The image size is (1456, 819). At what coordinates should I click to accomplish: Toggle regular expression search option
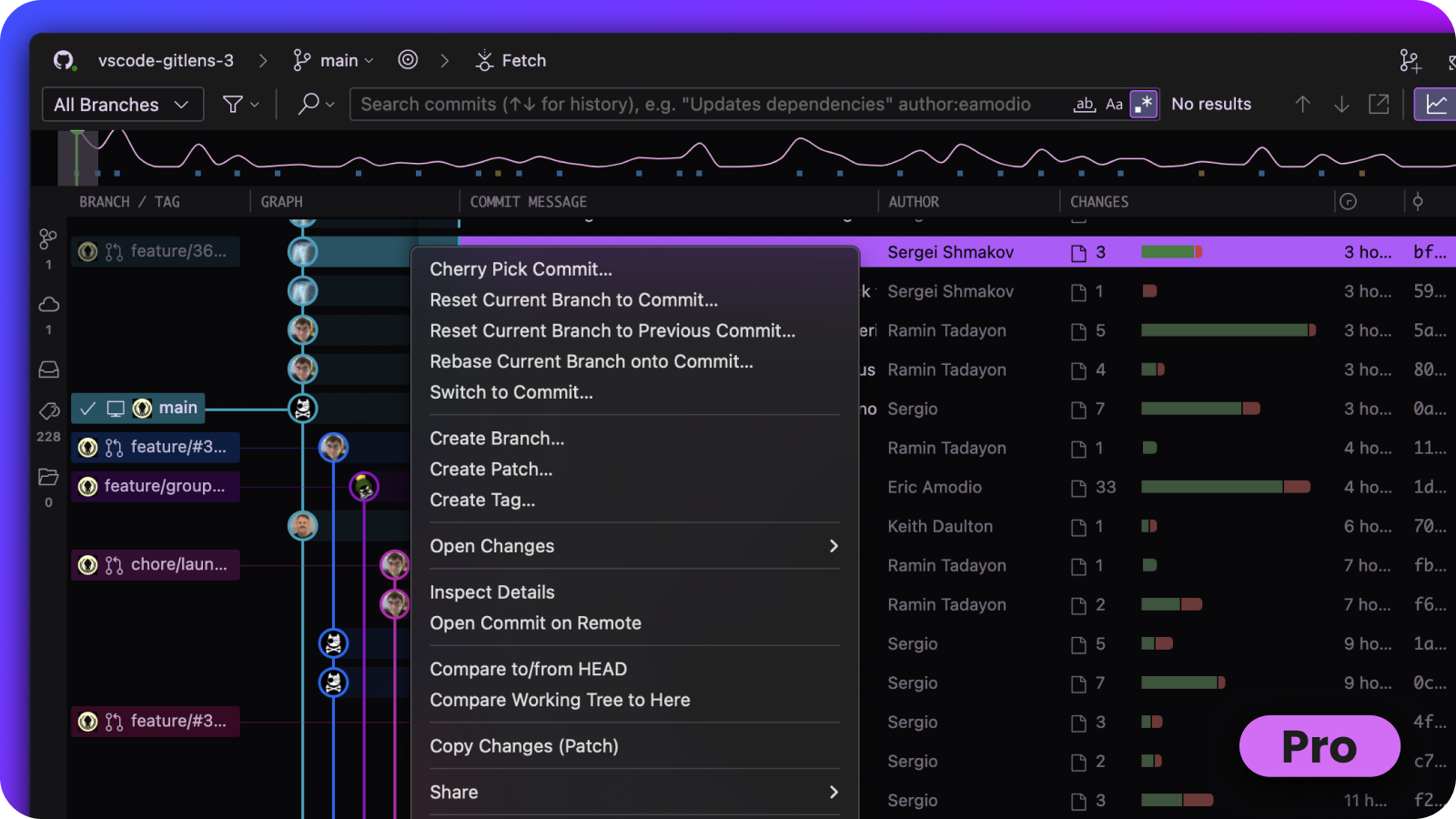[1144, 104]
